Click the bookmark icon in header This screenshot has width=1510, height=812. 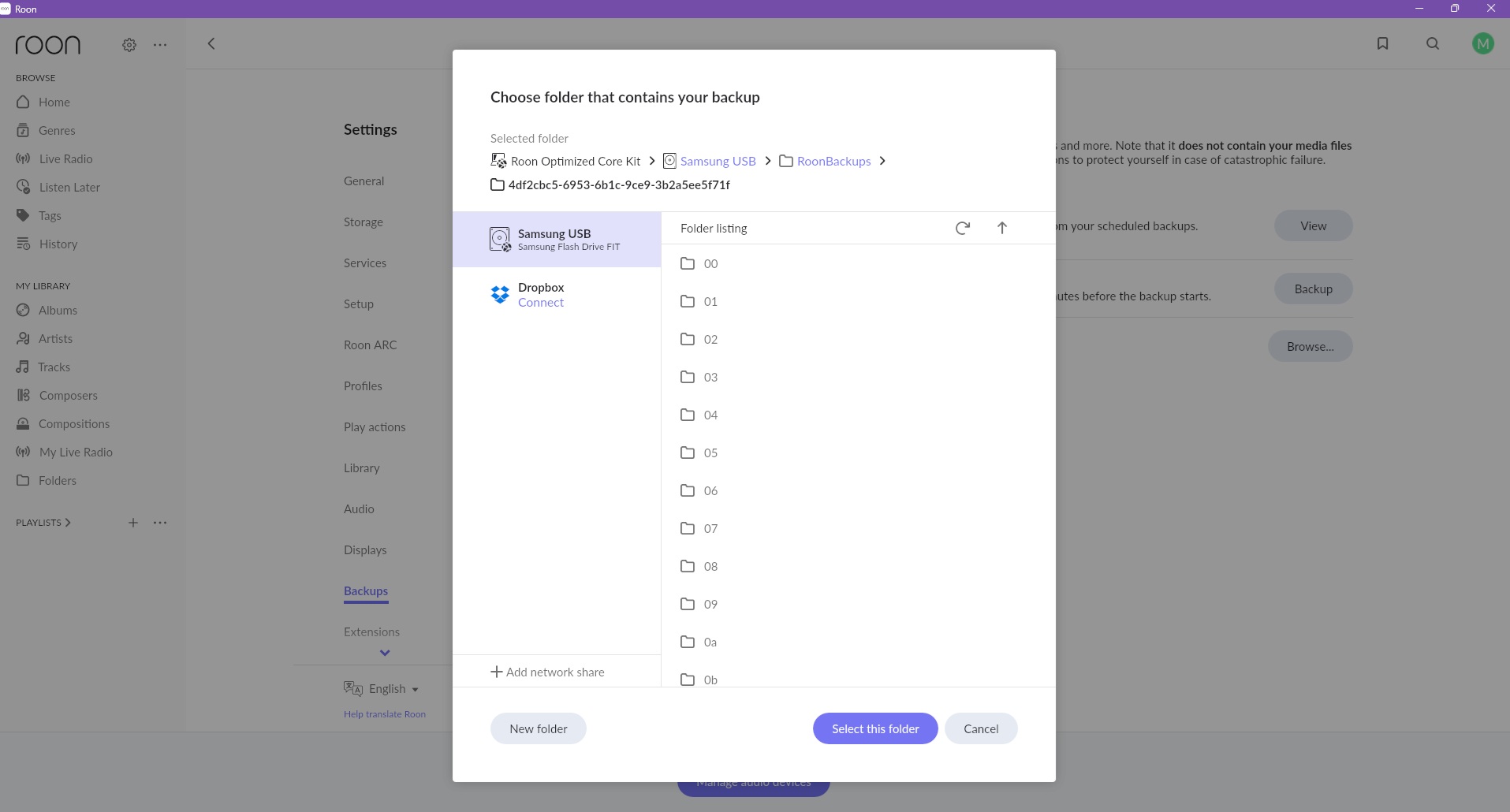click(1382, 43)
